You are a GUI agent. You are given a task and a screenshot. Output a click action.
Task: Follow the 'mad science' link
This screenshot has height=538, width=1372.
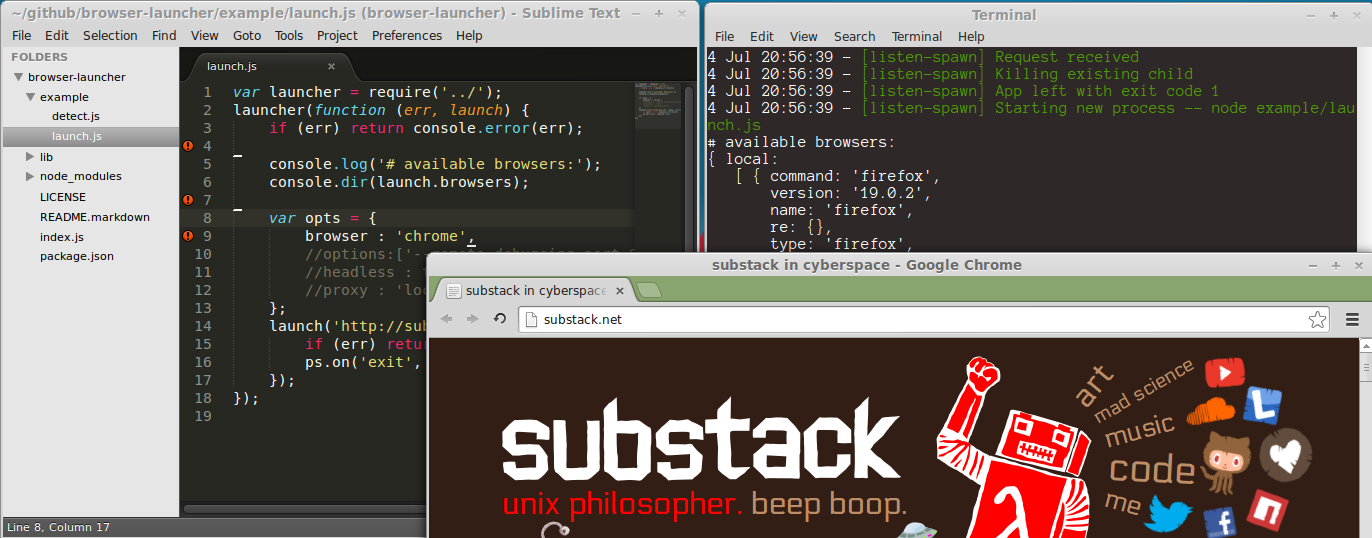1144,390
